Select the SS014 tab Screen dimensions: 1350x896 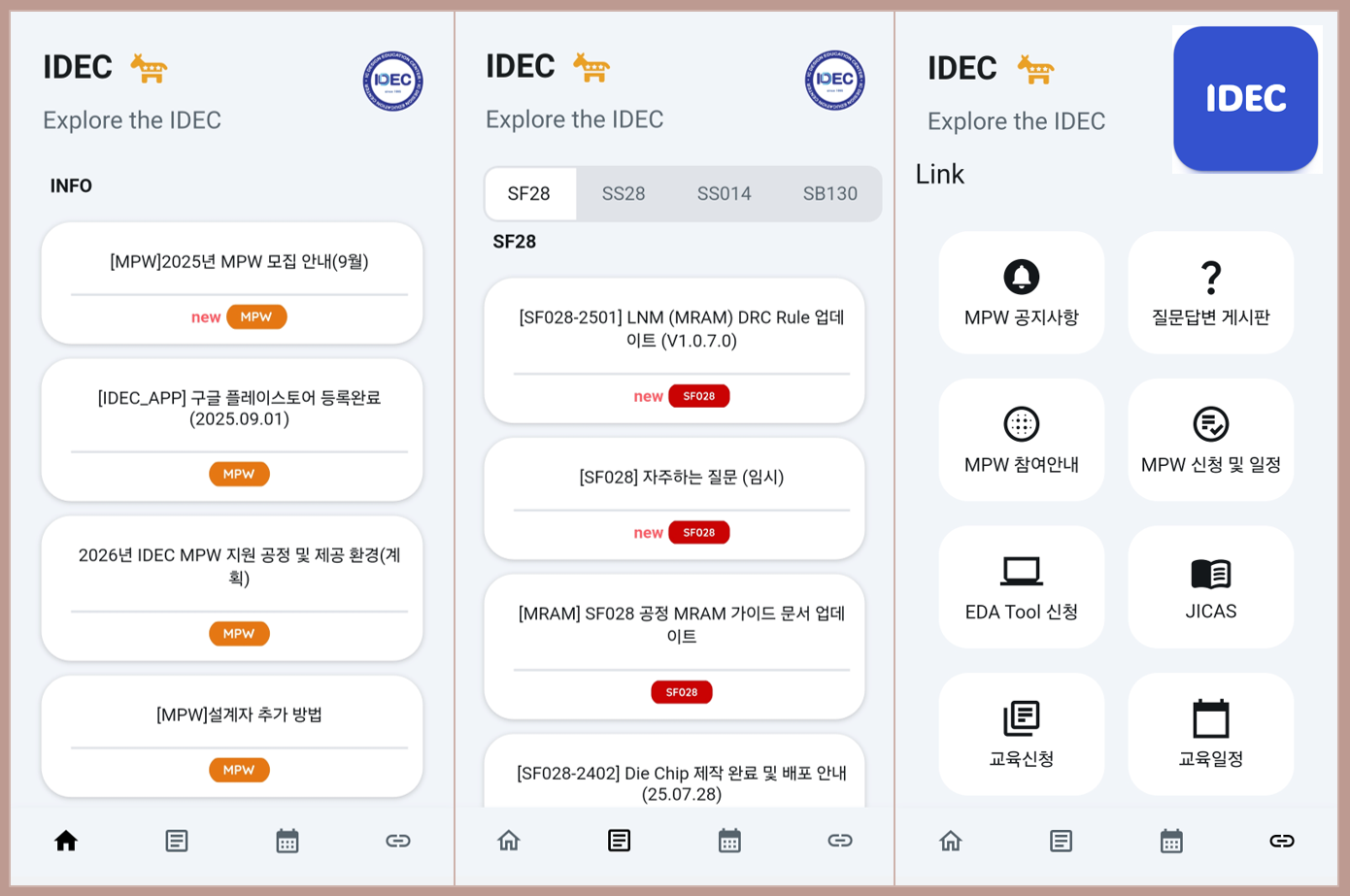[724, 194]
